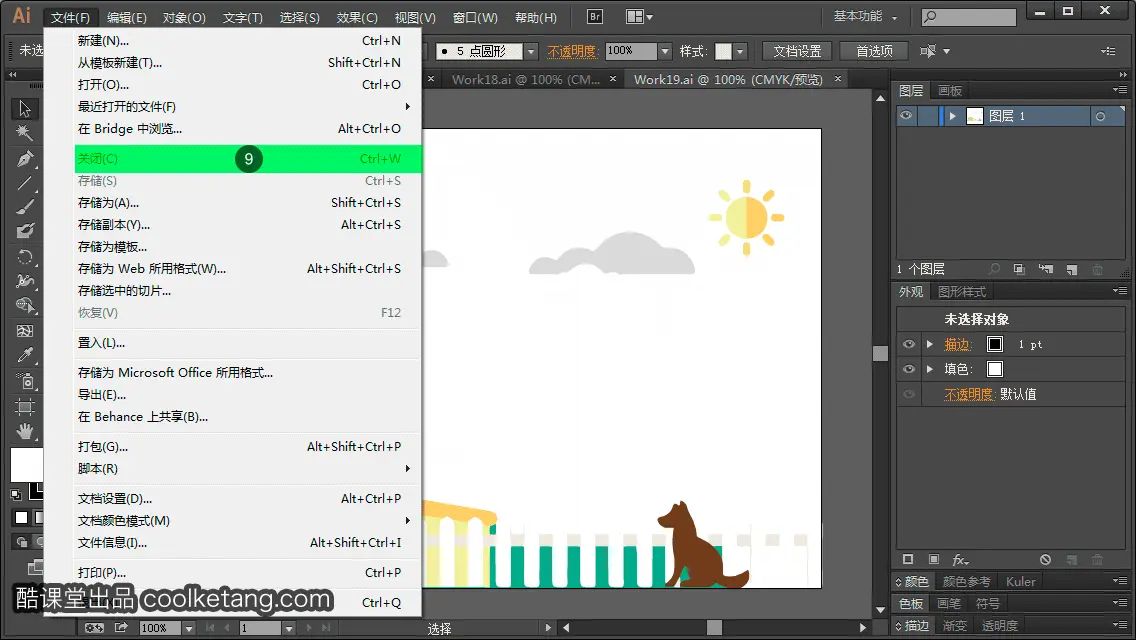Viewport: 1136px width, 640px height.
Task: Select the Line Segment tool
Action: click(x=25, y=183)
